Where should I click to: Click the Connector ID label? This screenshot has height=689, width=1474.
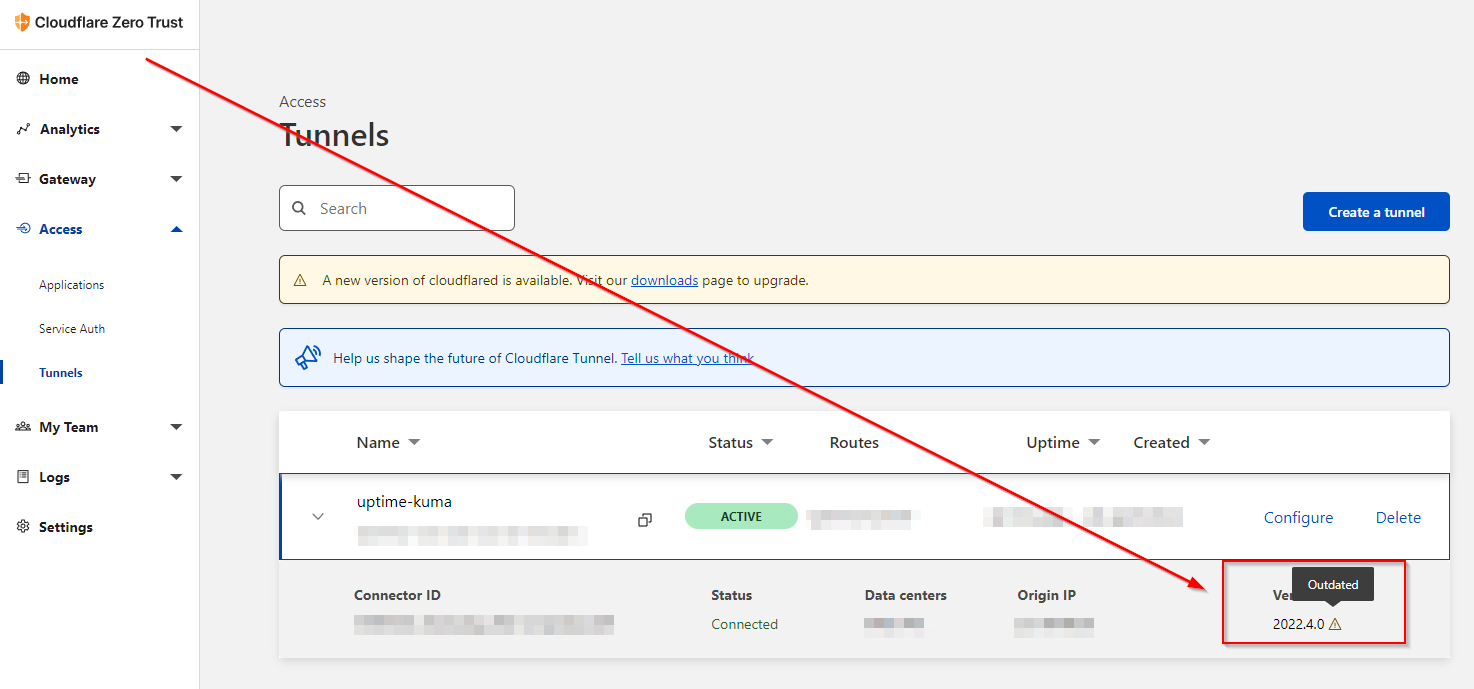coord(397,595)
